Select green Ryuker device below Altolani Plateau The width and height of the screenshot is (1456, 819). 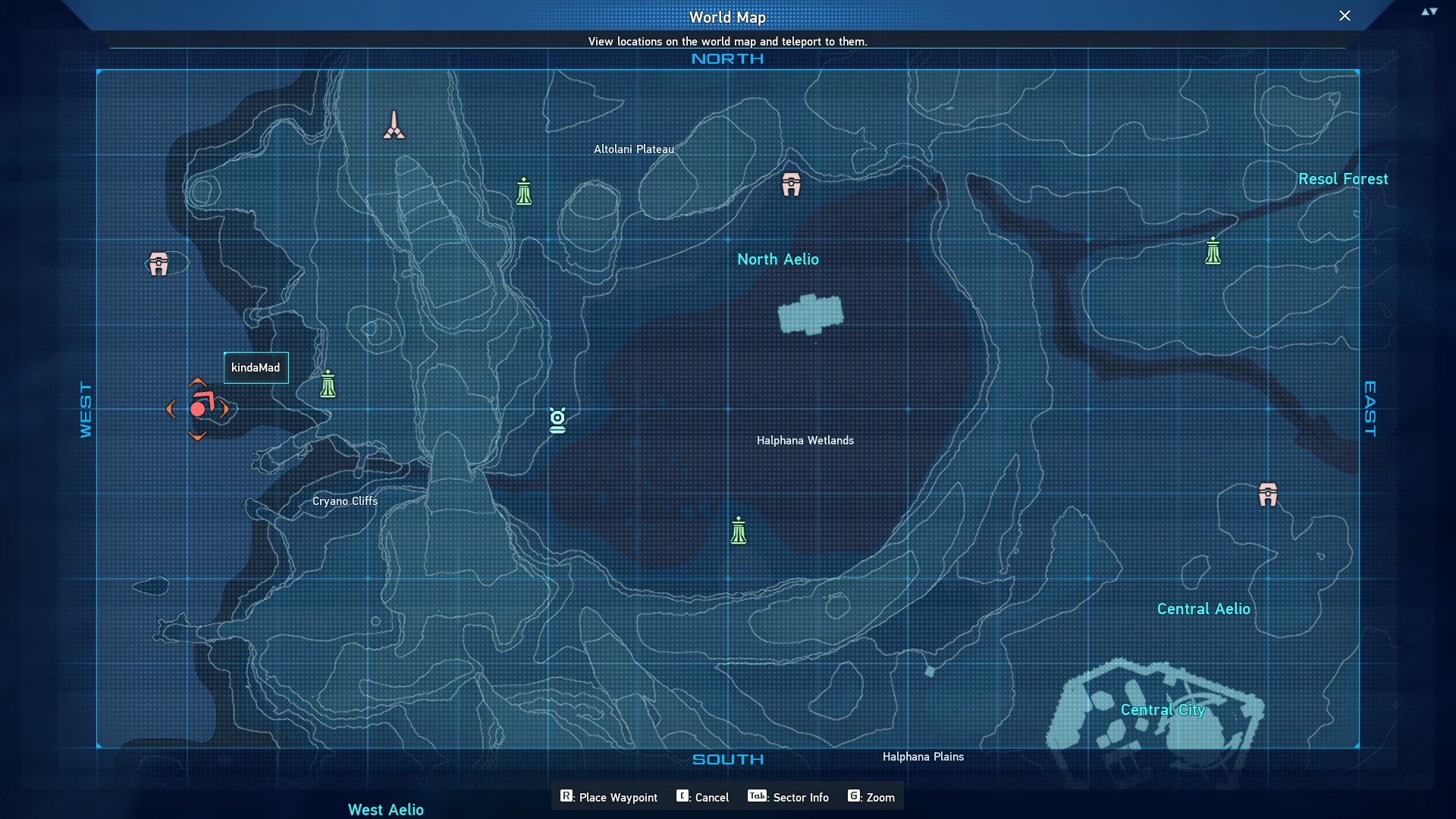(524, 192)
